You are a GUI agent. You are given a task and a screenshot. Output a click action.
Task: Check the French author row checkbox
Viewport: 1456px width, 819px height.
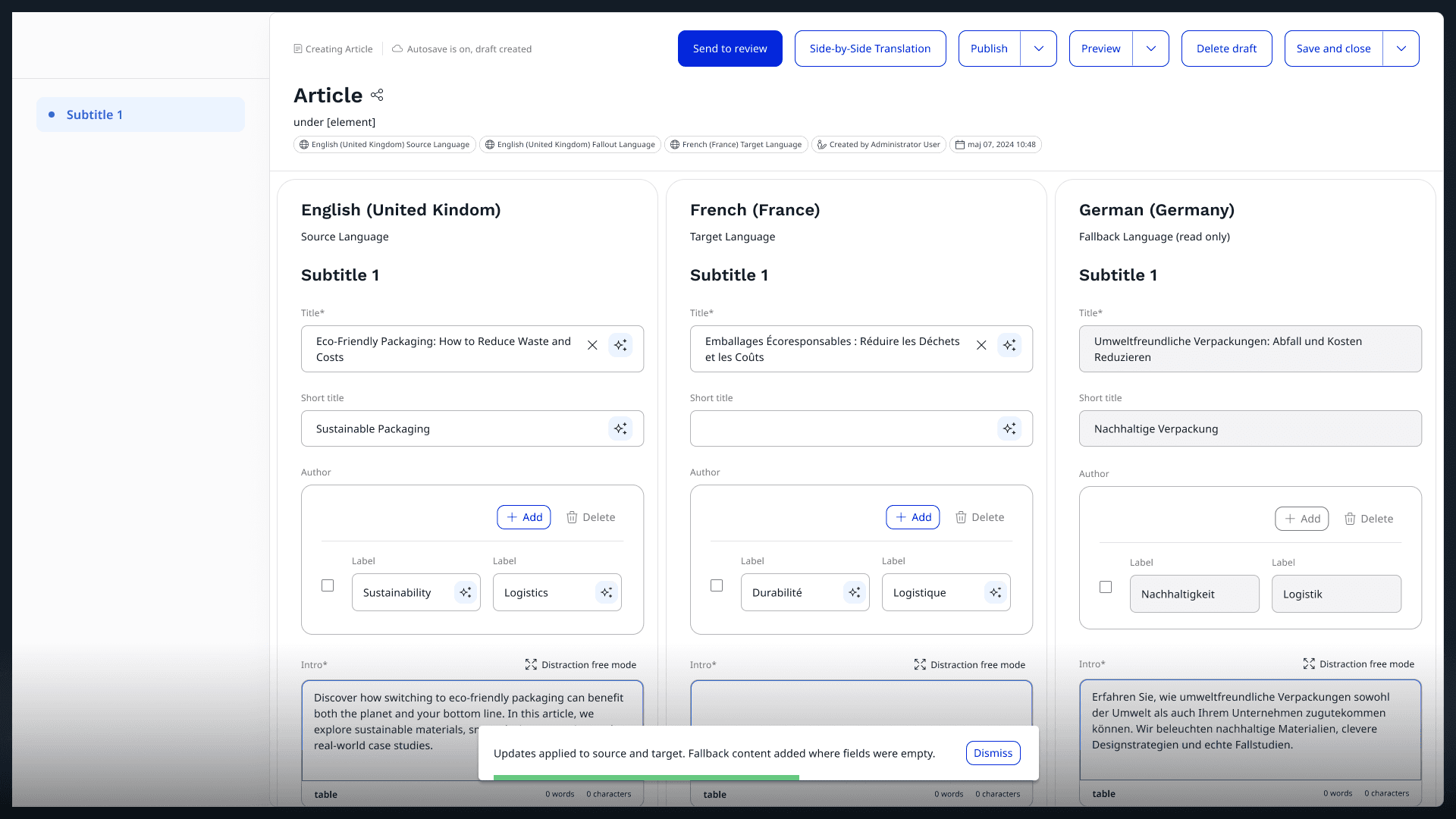click(x=717, y=585)
